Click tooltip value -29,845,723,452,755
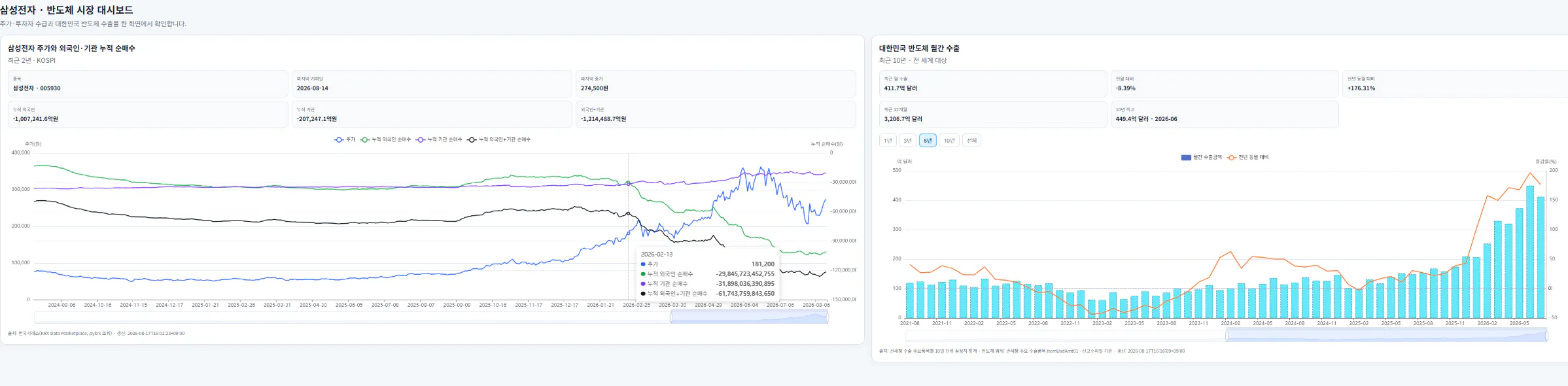Screen dimensions: 1568x386 [x=745, y=274]
